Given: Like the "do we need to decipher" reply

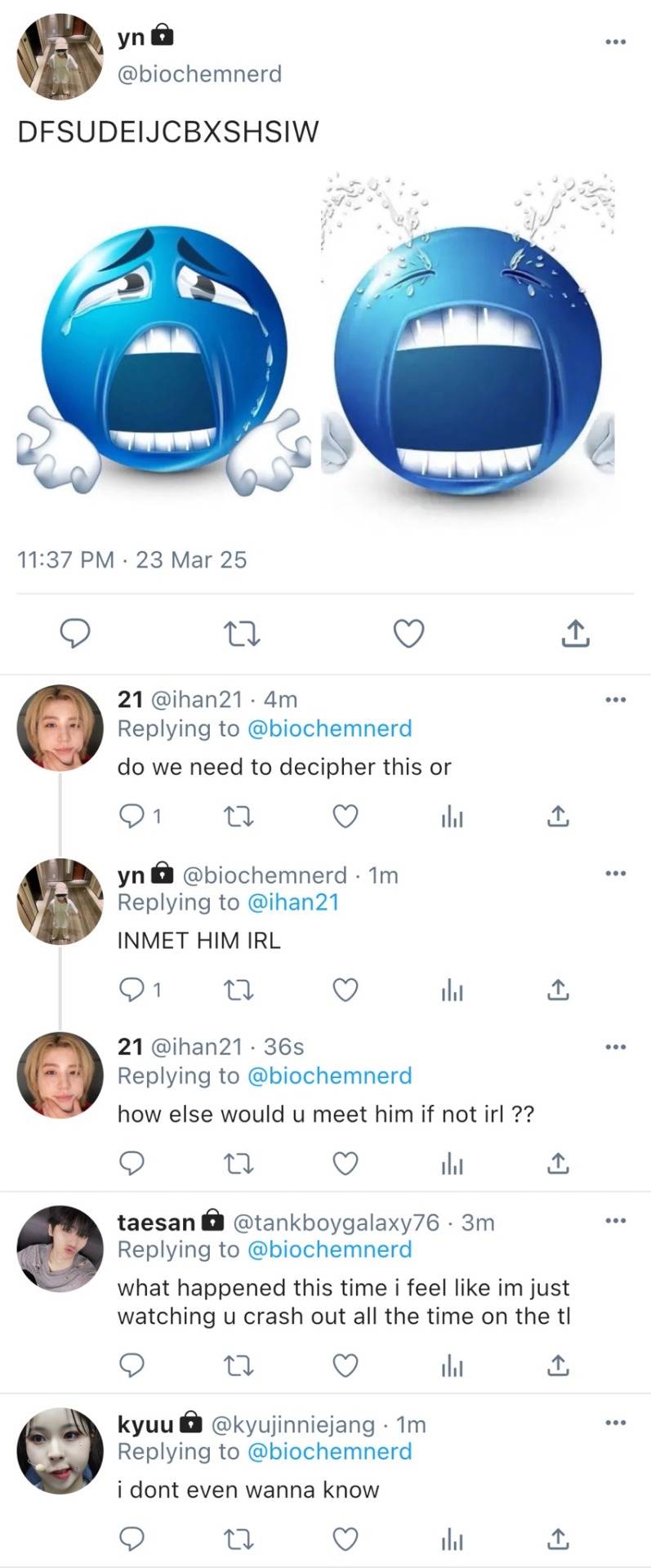Looking at the screenshot, I should click(x=346, y=816).
